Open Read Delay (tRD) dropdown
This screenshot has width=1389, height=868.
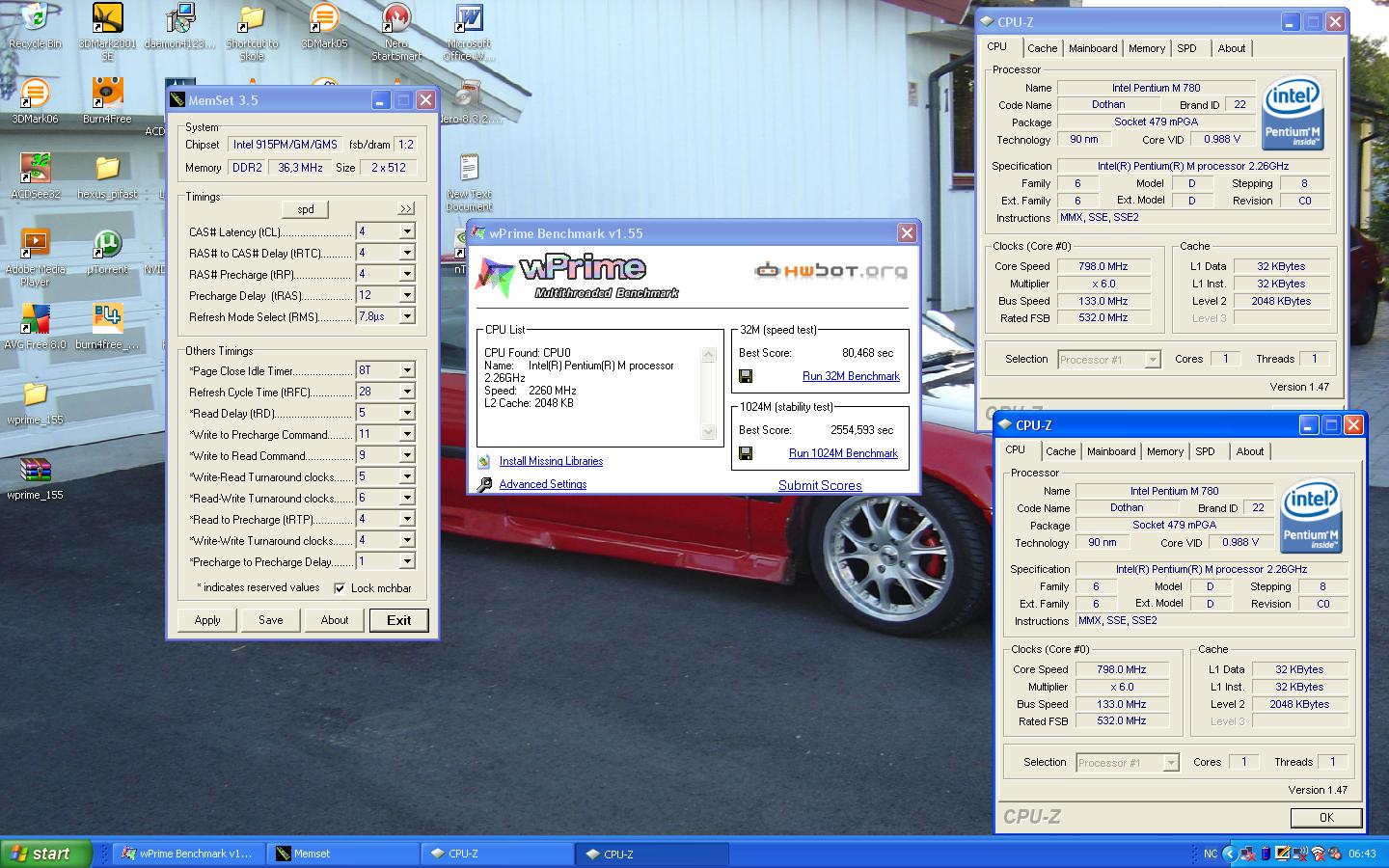point(407,413)
